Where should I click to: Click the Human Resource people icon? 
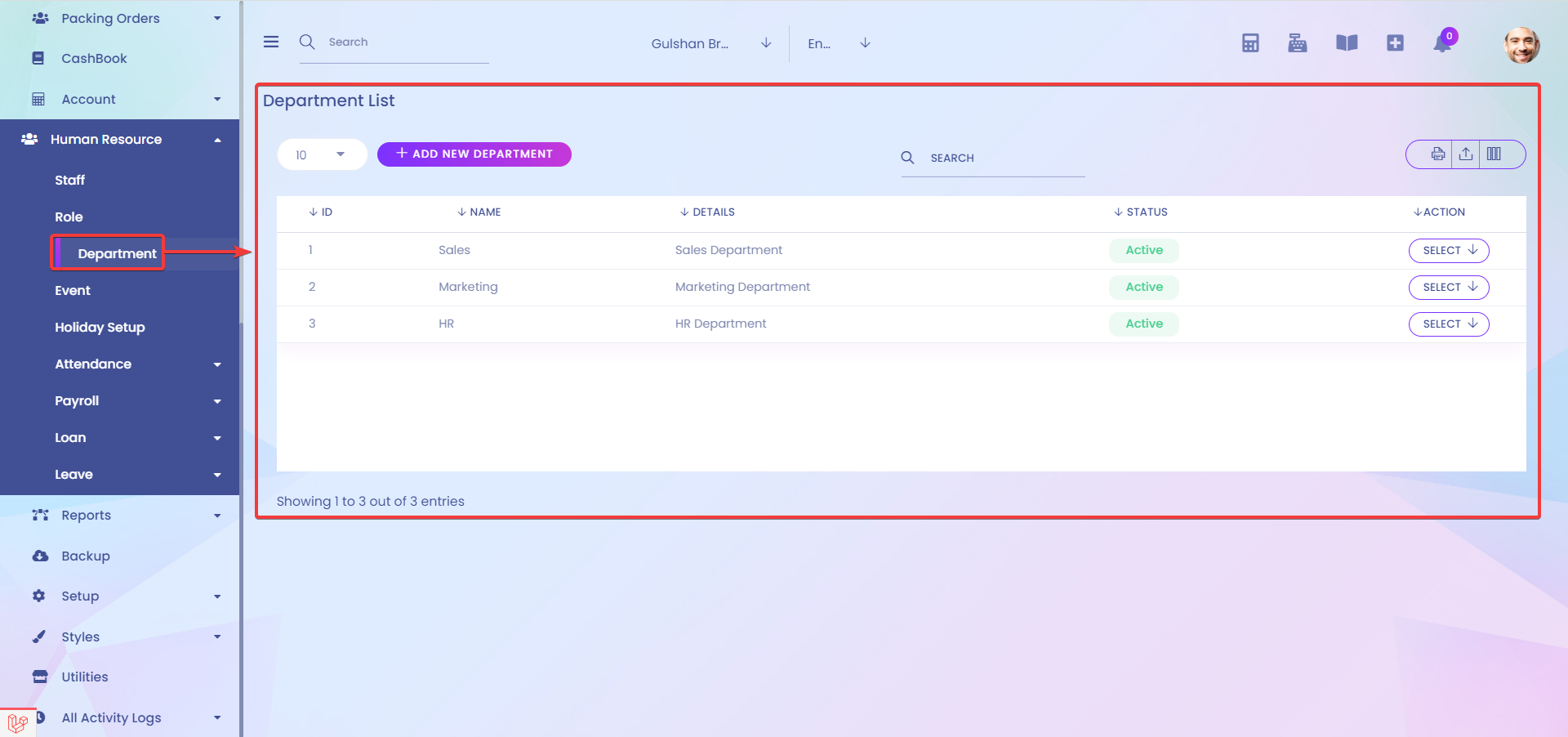[29, 139]
